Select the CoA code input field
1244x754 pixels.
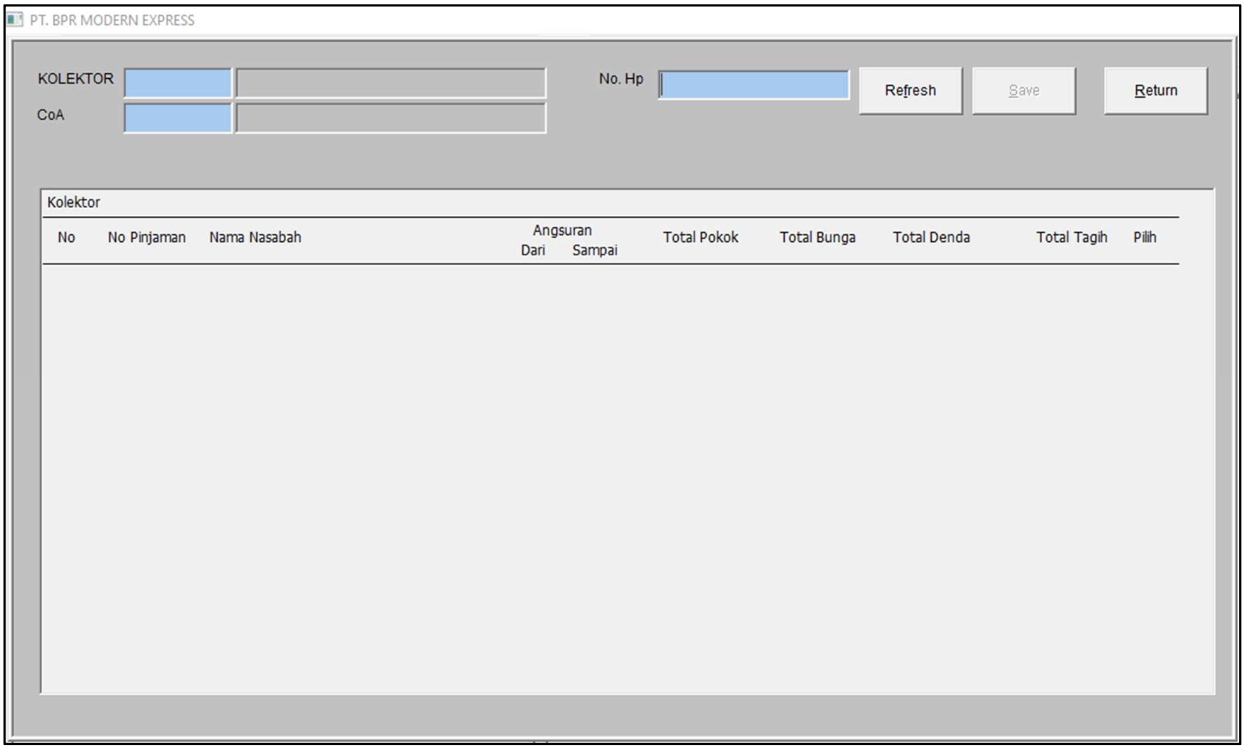[177, 118]
